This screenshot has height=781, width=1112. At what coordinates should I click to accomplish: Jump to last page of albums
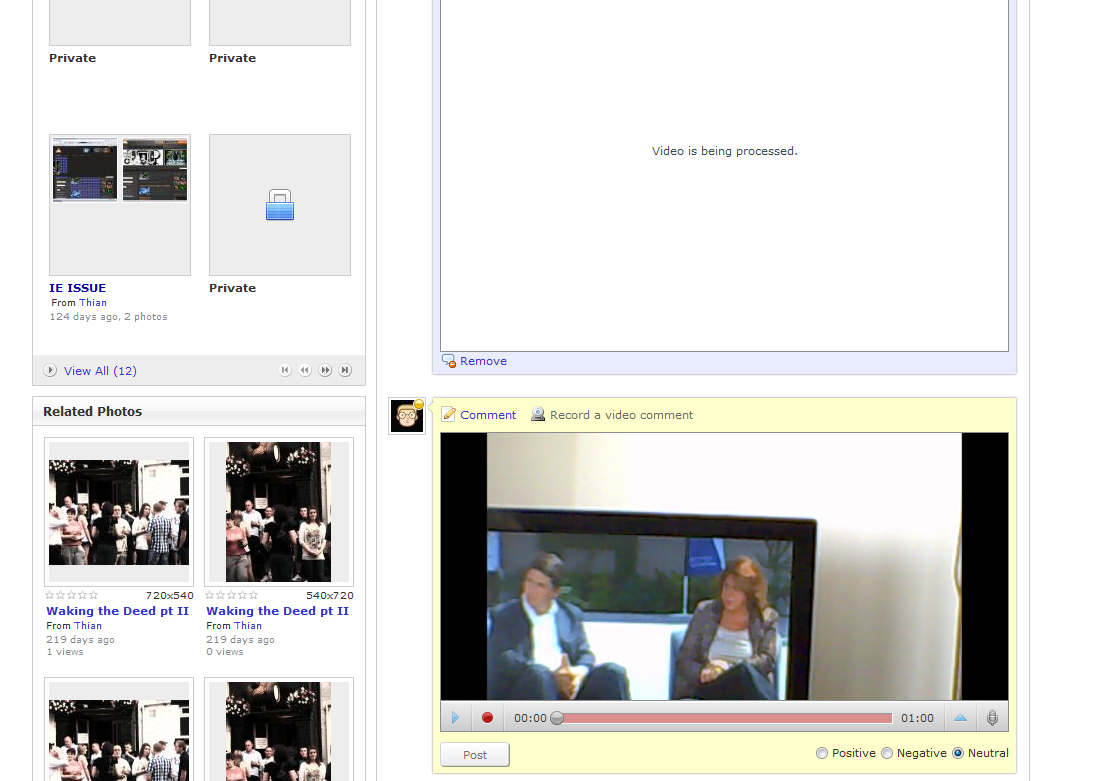click(x=345, y=370)
